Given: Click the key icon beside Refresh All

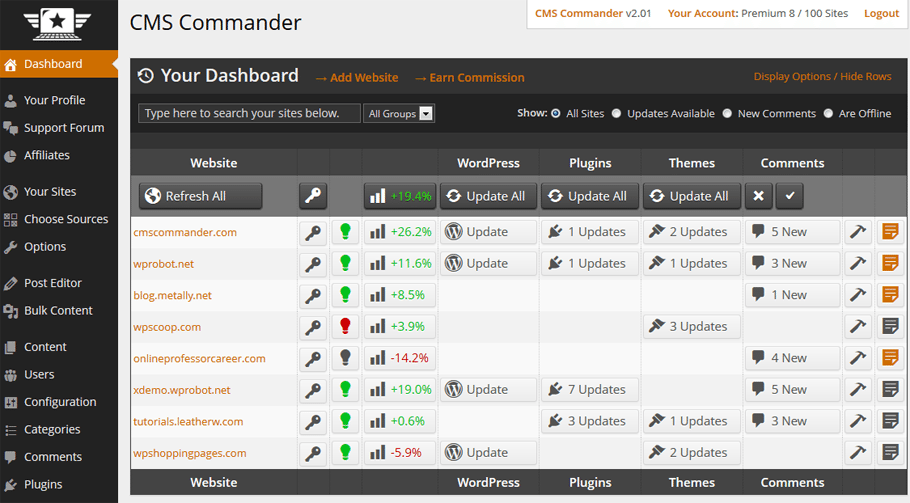Looking at the screenshot, I should pyautogui.click(x=313, y=196).
